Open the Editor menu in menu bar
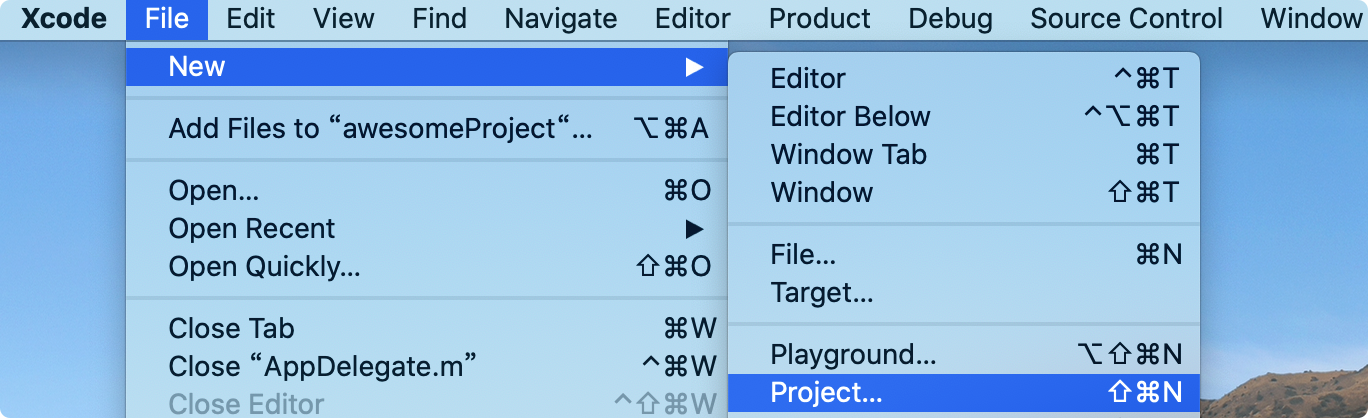This screenshot has width=1368, height=418. click(x=693, y=19)
